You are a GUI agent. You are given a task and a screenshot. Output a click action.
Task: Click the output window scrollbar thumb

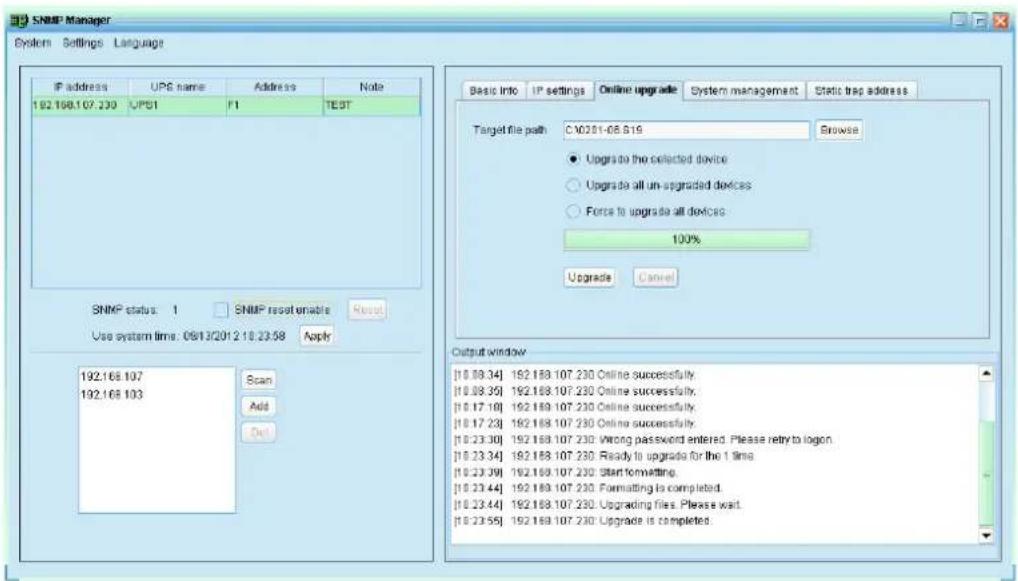tap(986, 474)
